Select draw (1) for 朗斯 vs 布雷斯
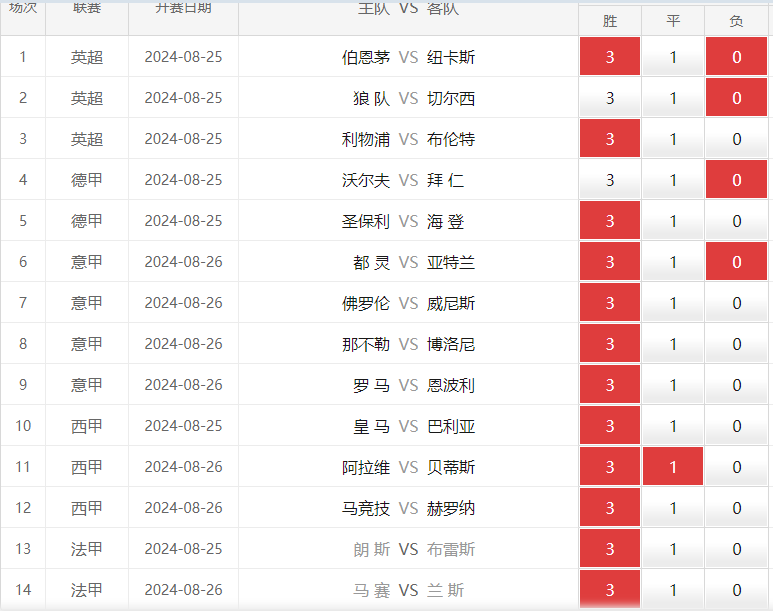773x611 pixels. point(673,548)
